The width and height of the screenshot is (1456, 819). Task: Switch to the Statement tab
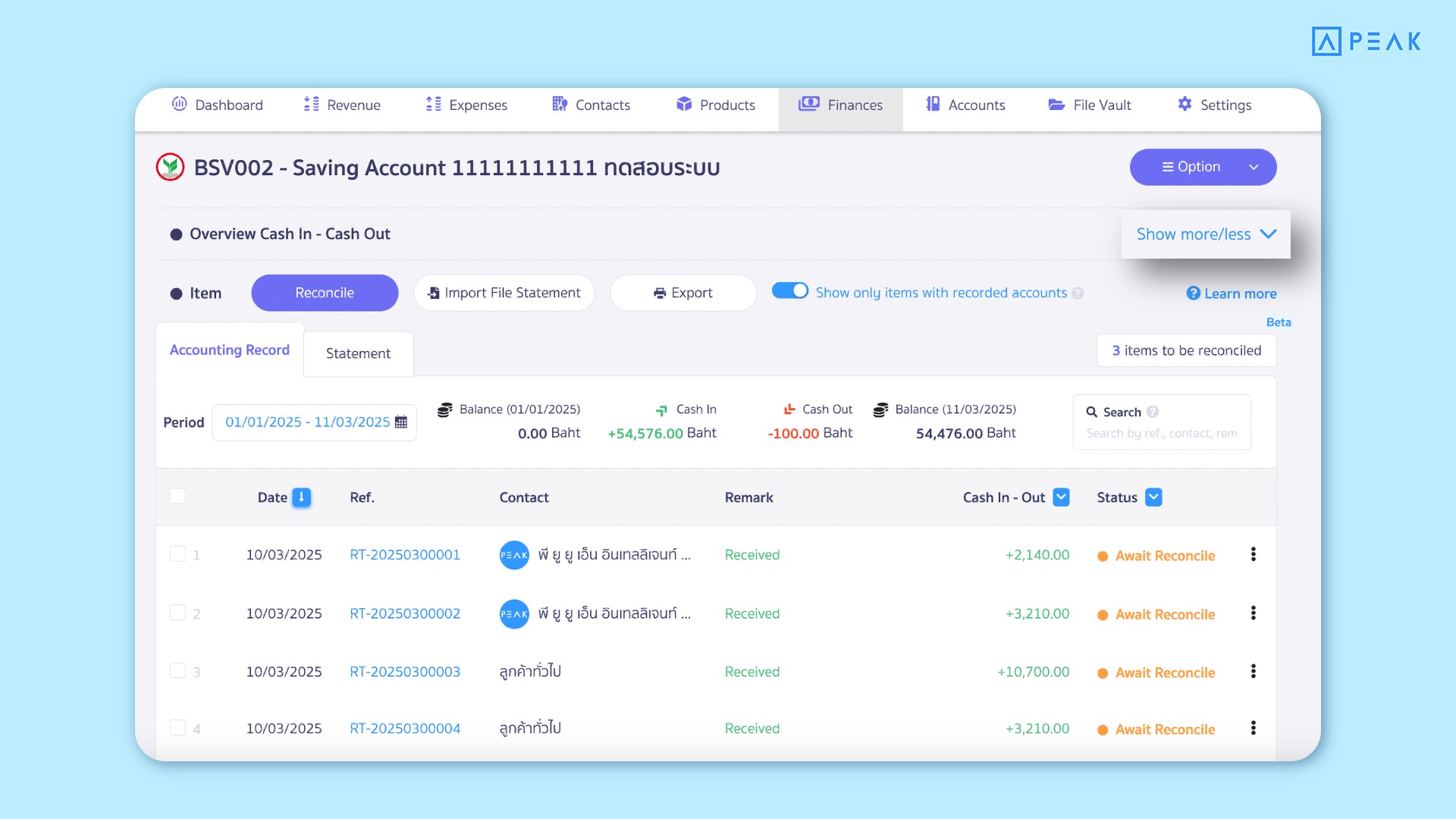pos(358,353)
